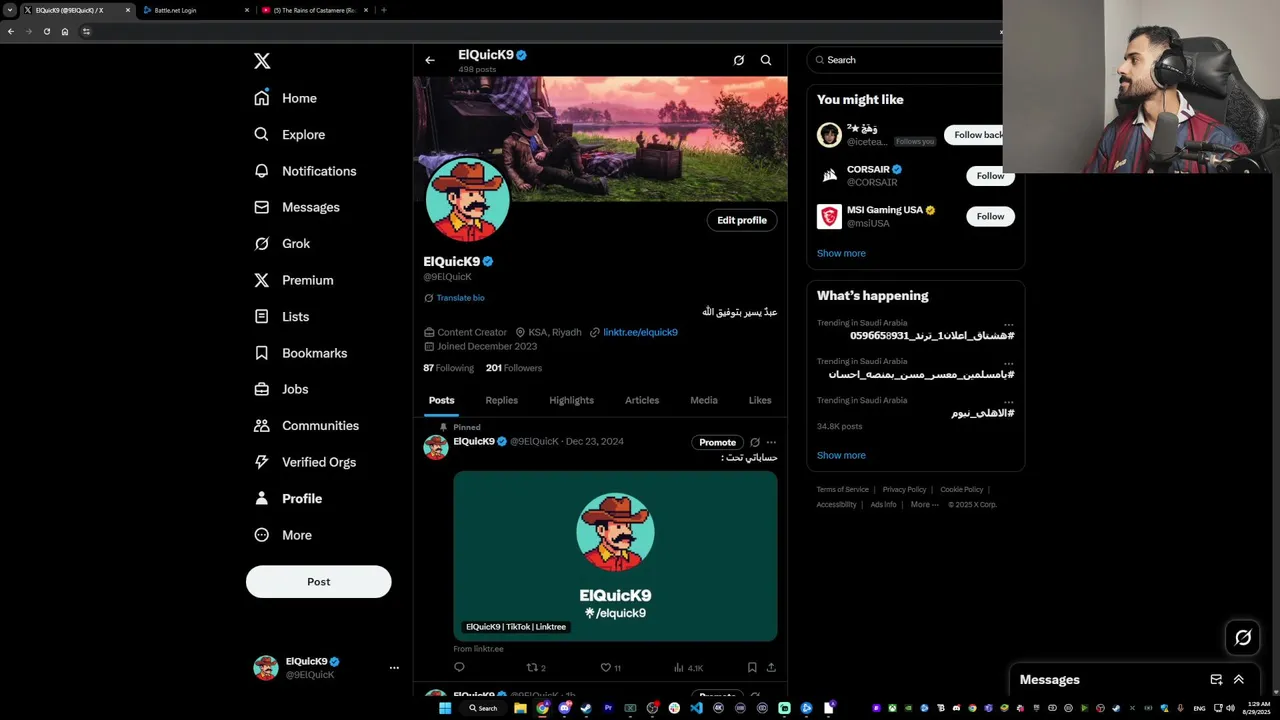Click Show more under You might like
This screenshot has height=720, width=1280.
[841, 253]
